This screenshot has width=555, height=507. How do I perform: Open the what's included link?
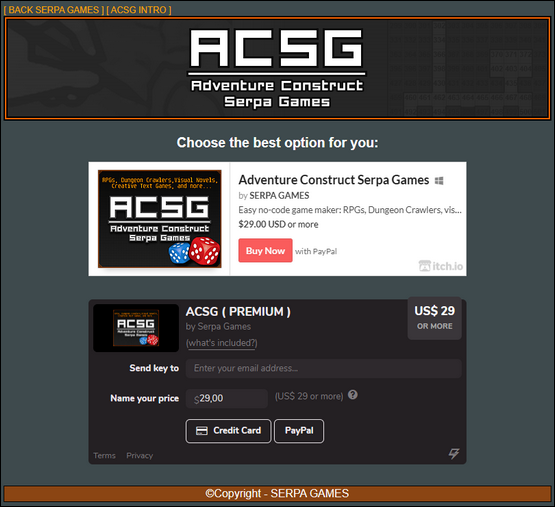pyautogui.click(x=222, y=343)
